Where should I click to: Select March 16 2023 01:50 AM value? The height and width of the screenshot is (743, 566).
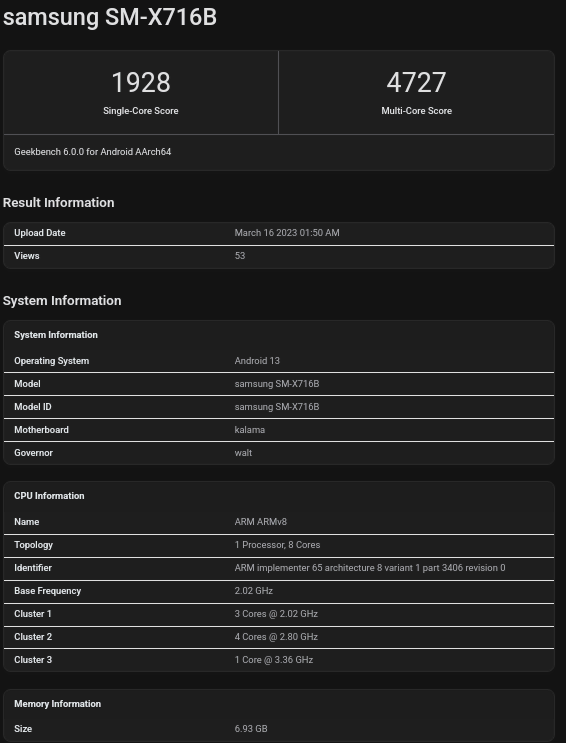(x=287, y=233)
